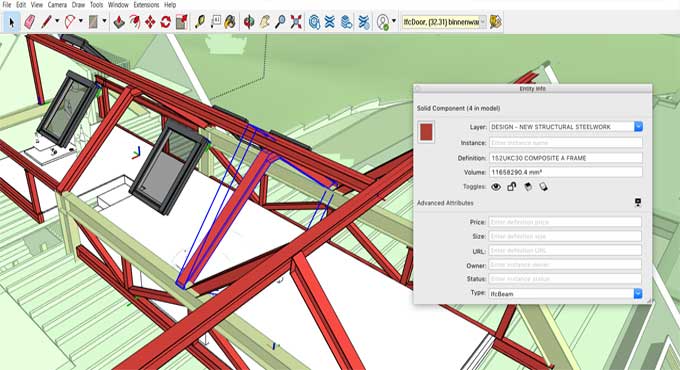Click the Definition name field

(566, 158)
